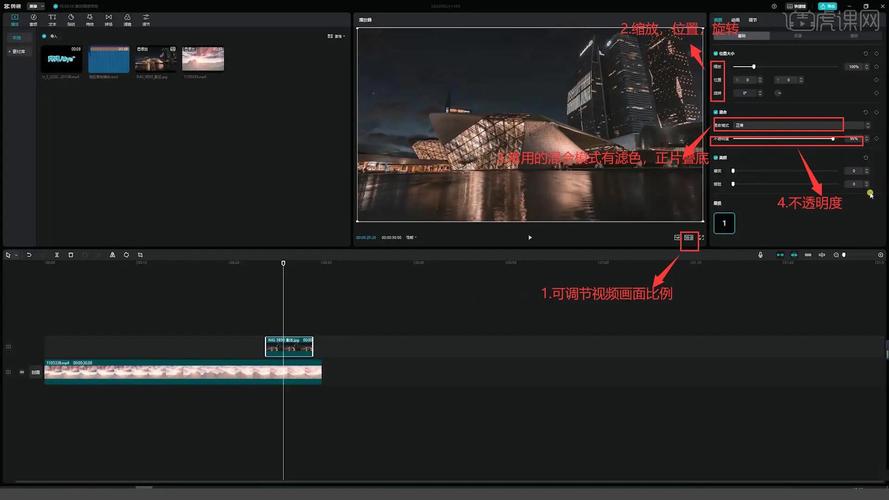
Task: Click the opacity slider handle
Action: click(x=833, y=139)
